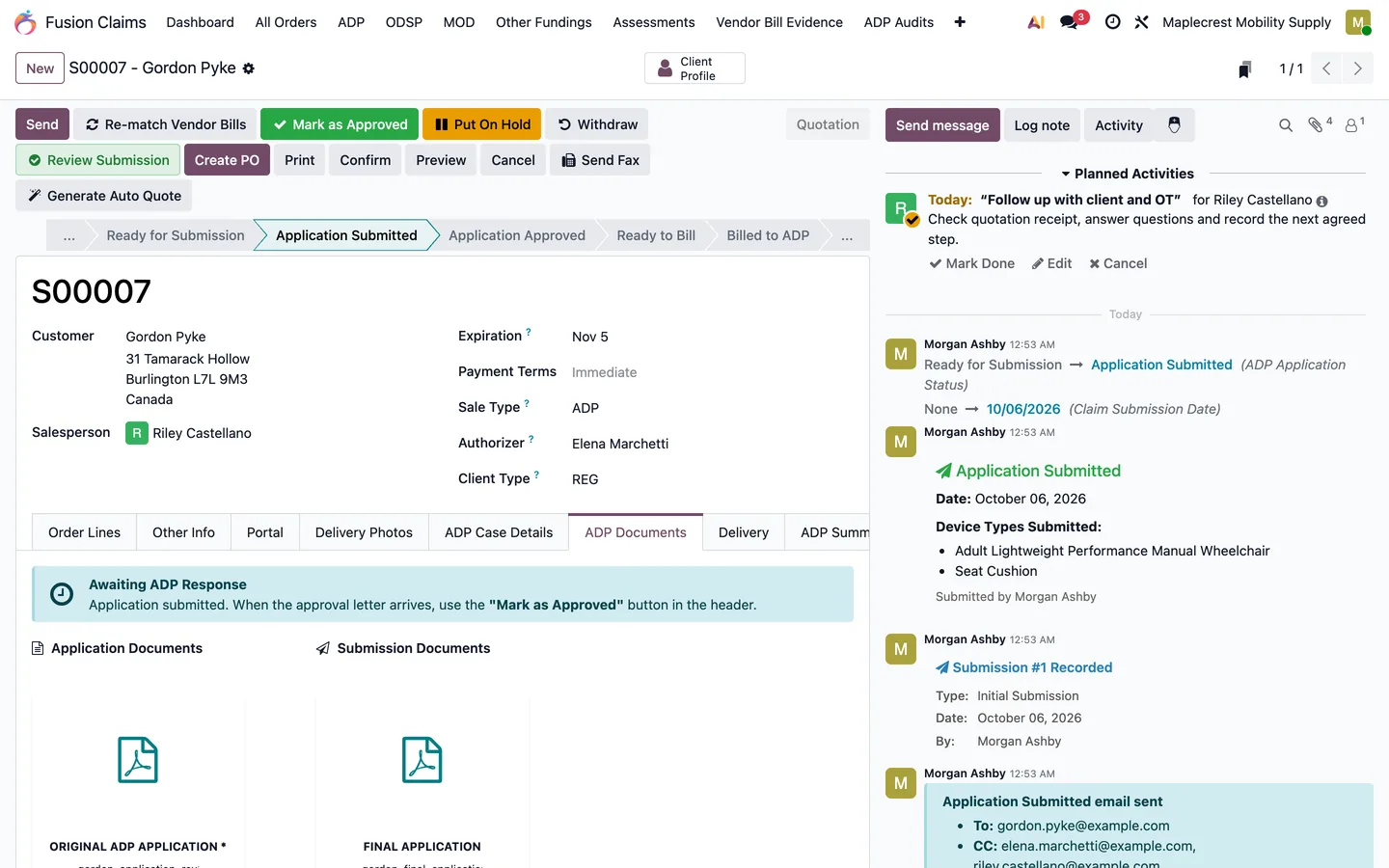Go to previous record arrow
This screenshot has width=1389, height=868.
pyautogui.click(x=1326, y=68)
